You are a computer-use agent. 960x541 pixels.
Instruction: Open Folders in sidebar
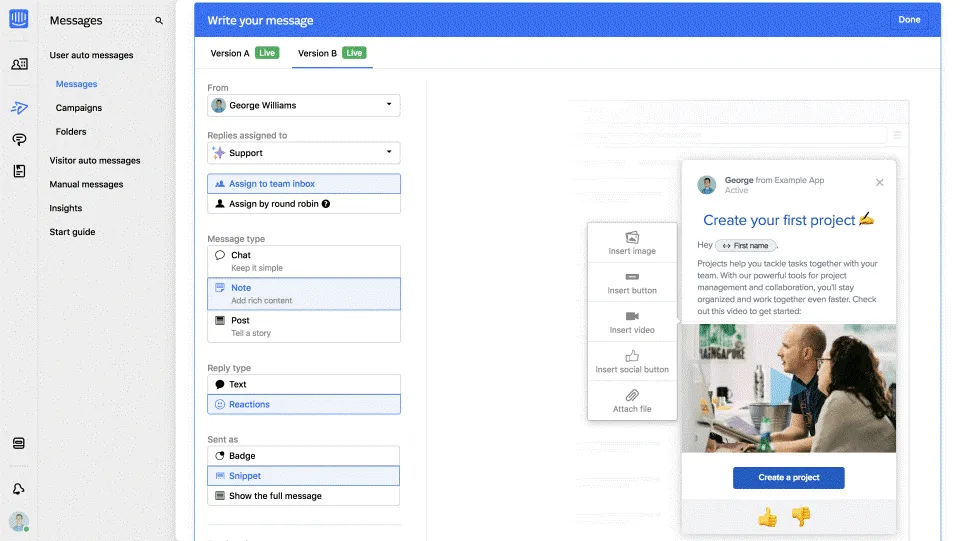point(71,132)
